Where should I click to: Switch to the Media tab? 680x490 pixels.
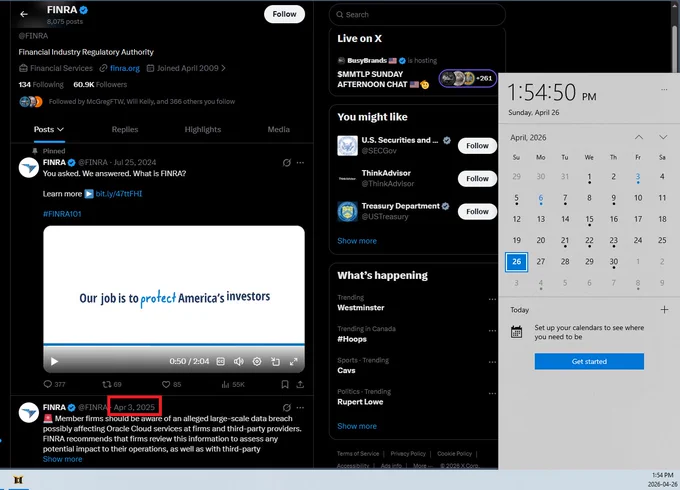pos(278,129)
